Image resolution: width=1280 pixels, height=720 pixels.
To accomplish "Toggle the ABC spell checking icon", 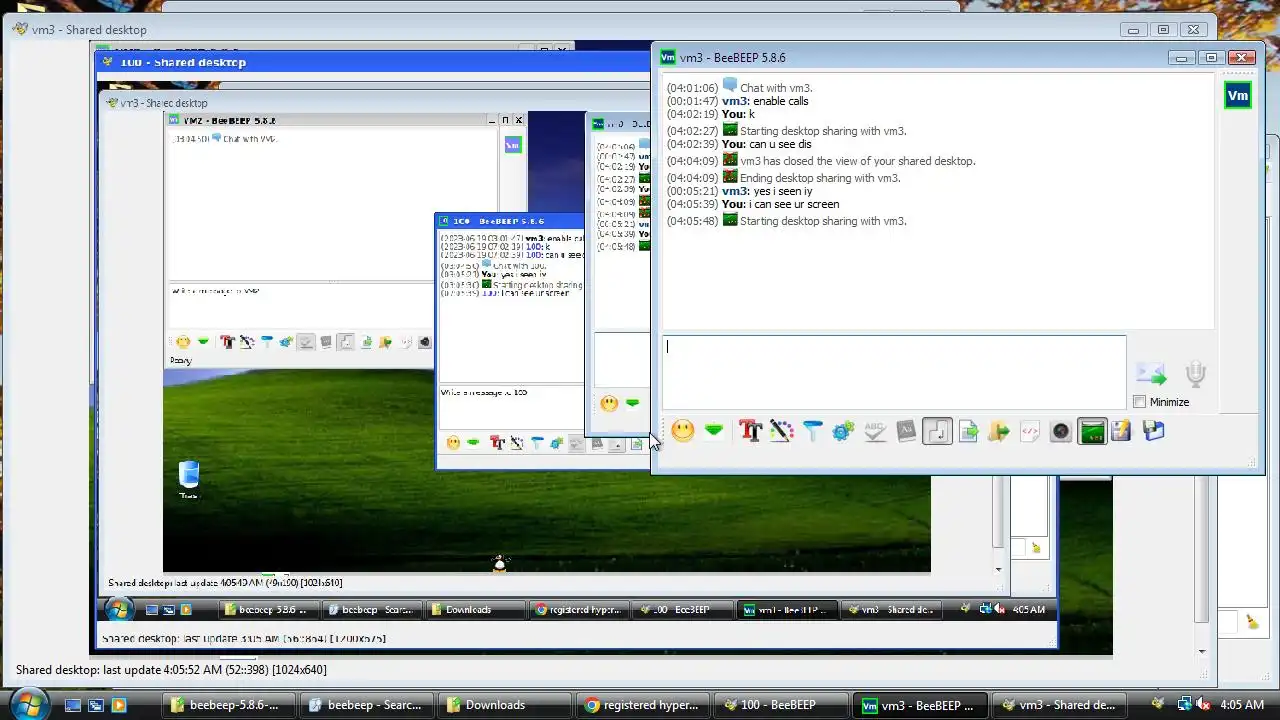I will point(875,431).
